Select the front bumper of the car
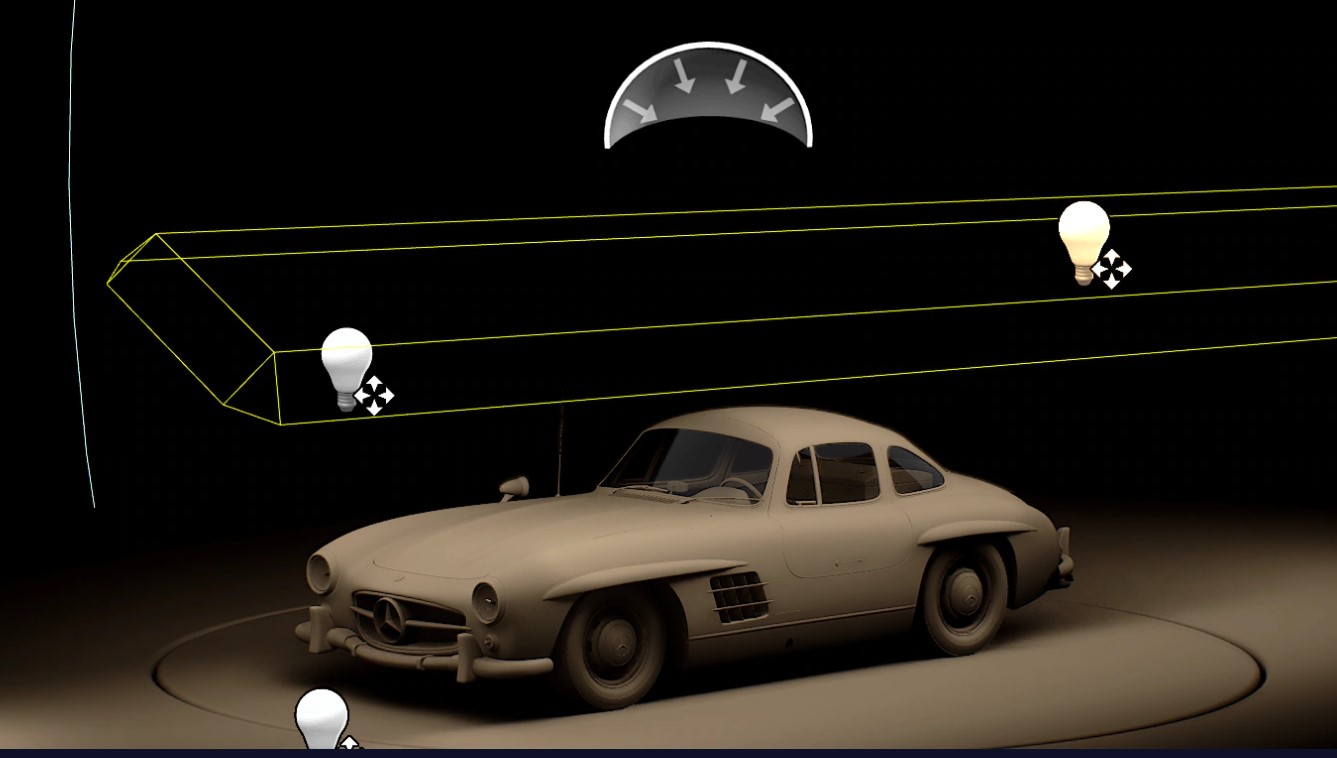 coord(420,650)
